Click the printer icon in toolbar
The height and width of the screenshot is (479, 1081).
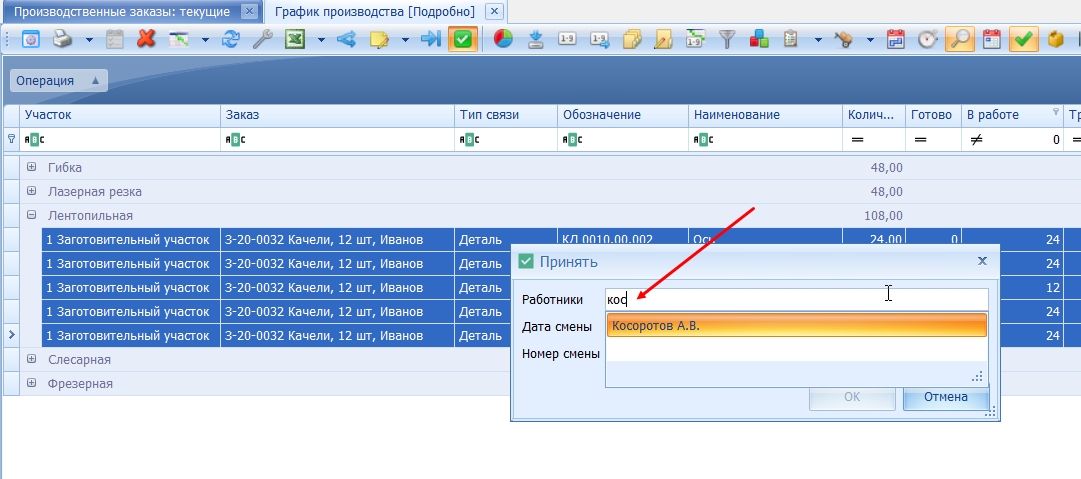63,39
